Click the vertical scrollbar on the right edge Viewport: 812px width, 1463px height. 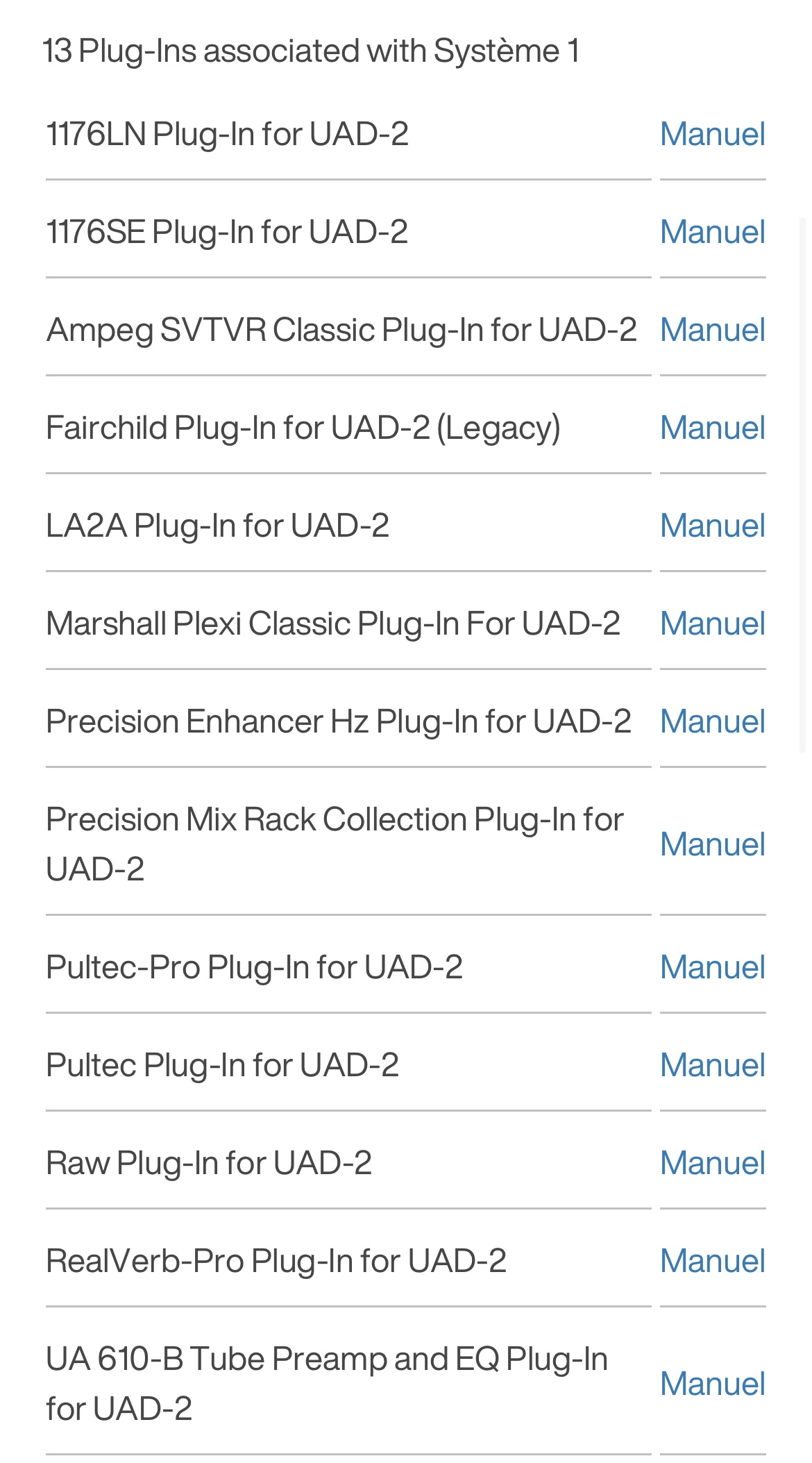pyautogui.click(x=803, y=486)
